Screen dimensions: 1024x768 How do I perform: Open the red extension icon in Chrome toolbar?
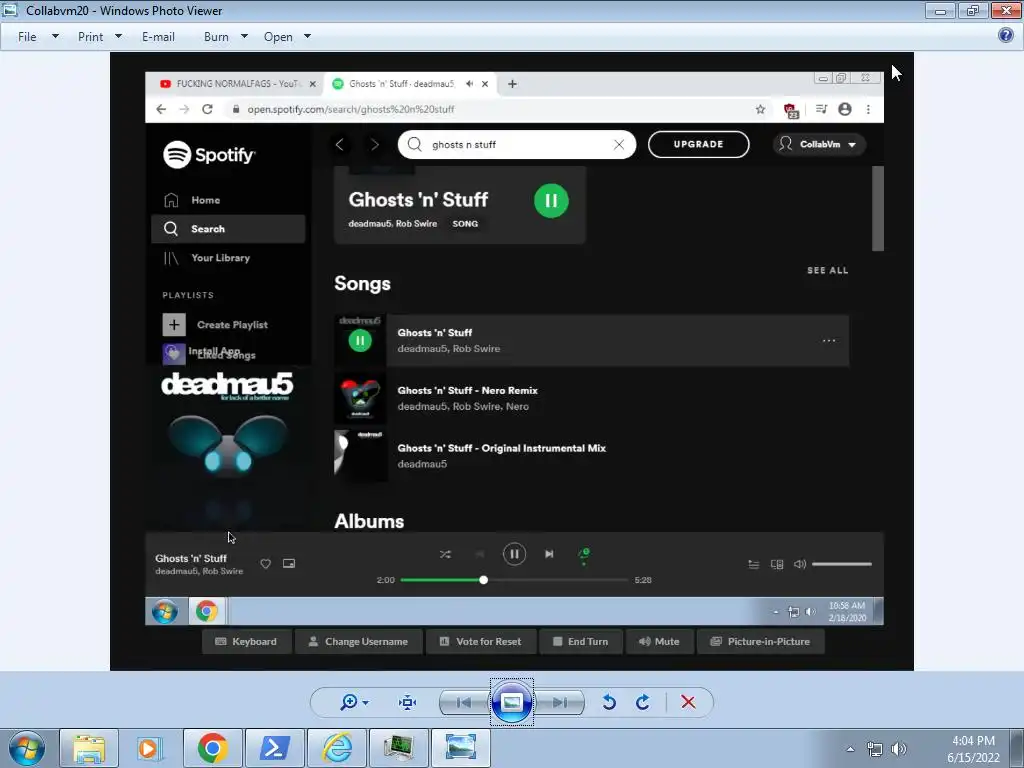pyautogui.click(x=791, y=110)
